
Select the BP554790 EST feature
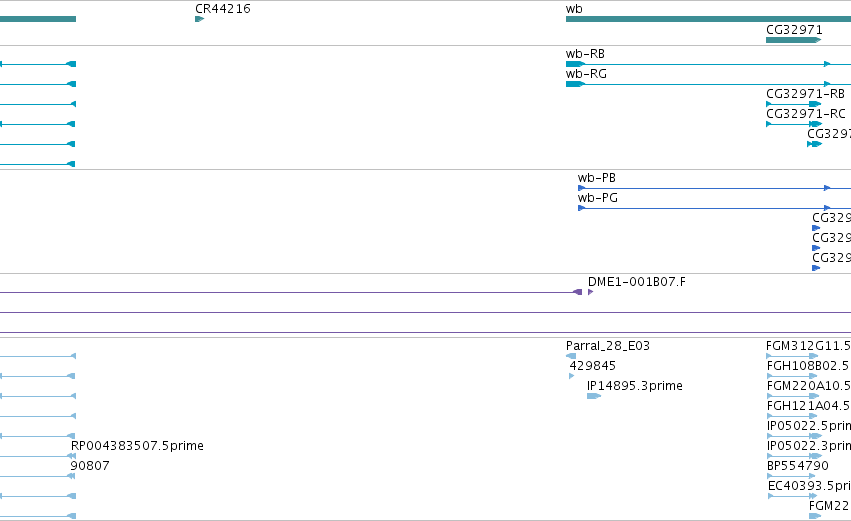tap(790, 476)
